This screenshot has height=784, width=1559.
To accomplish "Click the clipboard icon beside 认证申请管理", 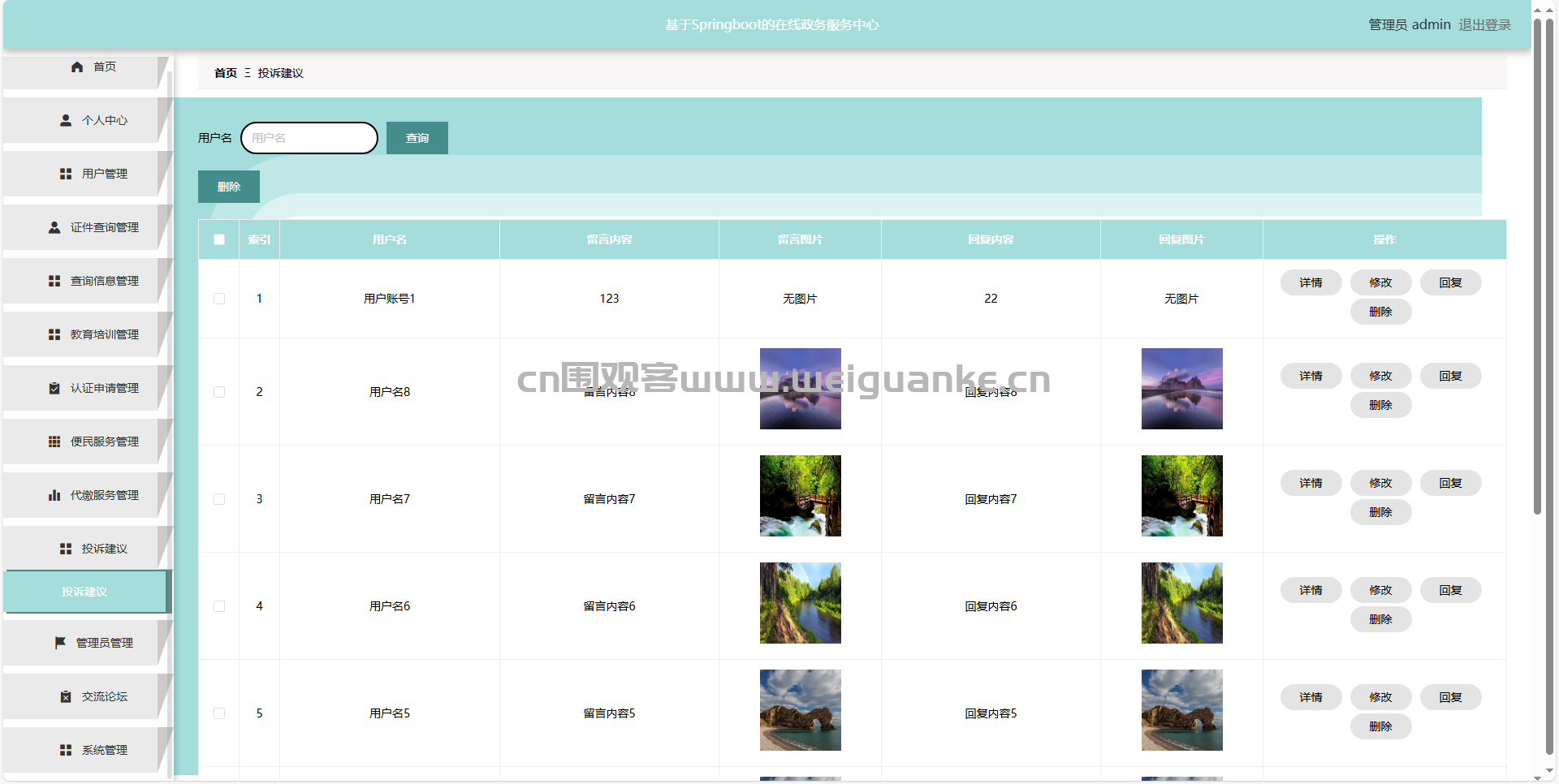I will (54, 389).
